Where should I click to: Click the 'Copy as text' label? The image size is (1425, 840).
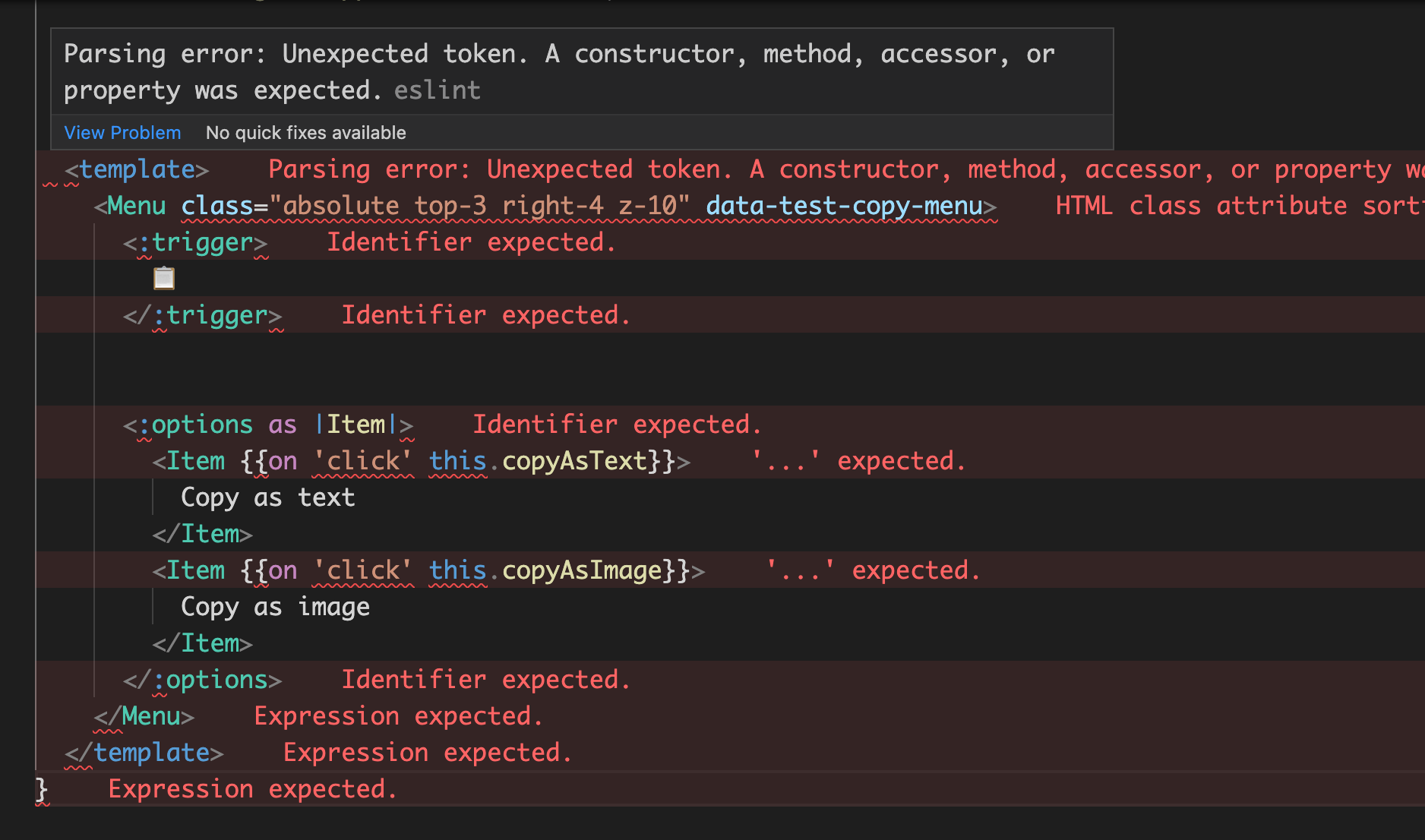[267, 497]
